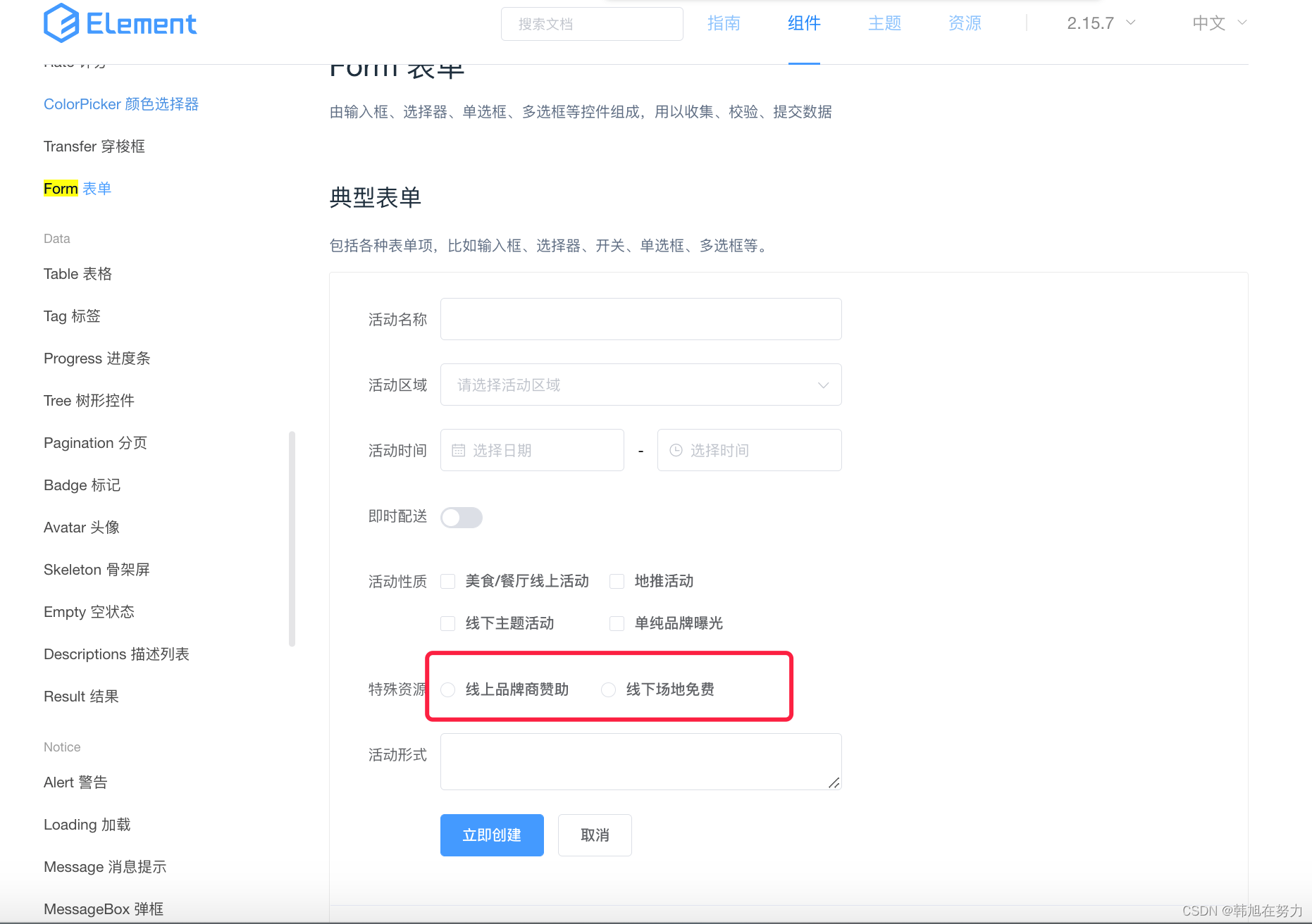Open the 选择时间 time picker
Image resolution: width=1312 pixels, height=924 pixels.
point(750,450)
